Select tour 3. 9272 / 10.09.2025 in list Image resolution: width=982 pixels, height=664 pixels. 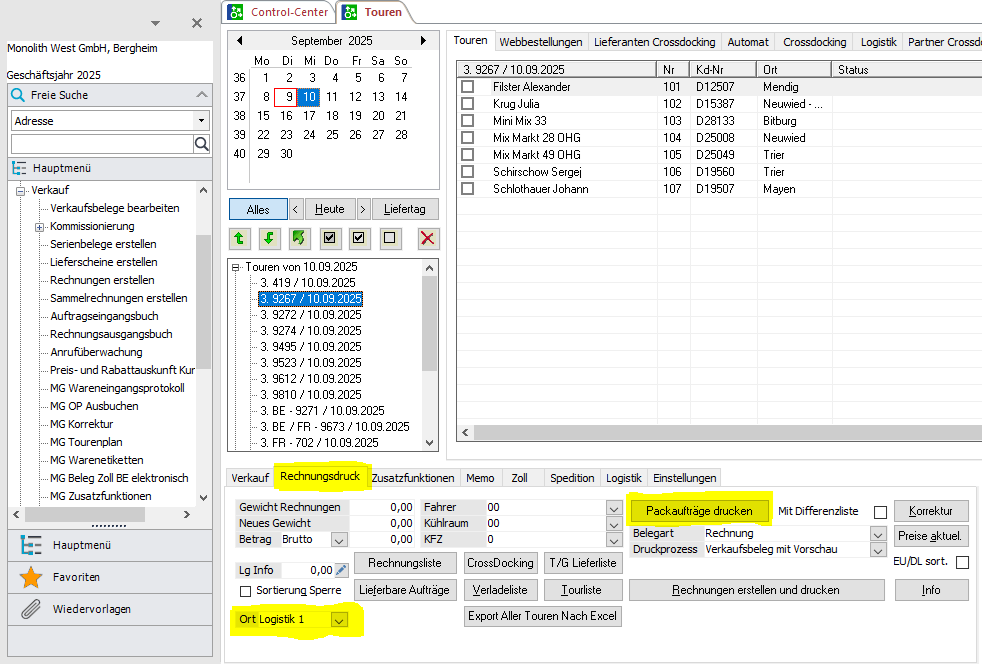point(310,315)
